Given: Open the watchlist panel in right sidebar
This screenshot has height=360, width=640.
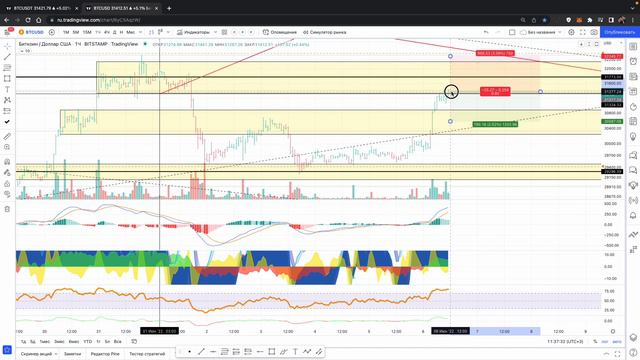Looking at the screenshot, I should 633,46.
